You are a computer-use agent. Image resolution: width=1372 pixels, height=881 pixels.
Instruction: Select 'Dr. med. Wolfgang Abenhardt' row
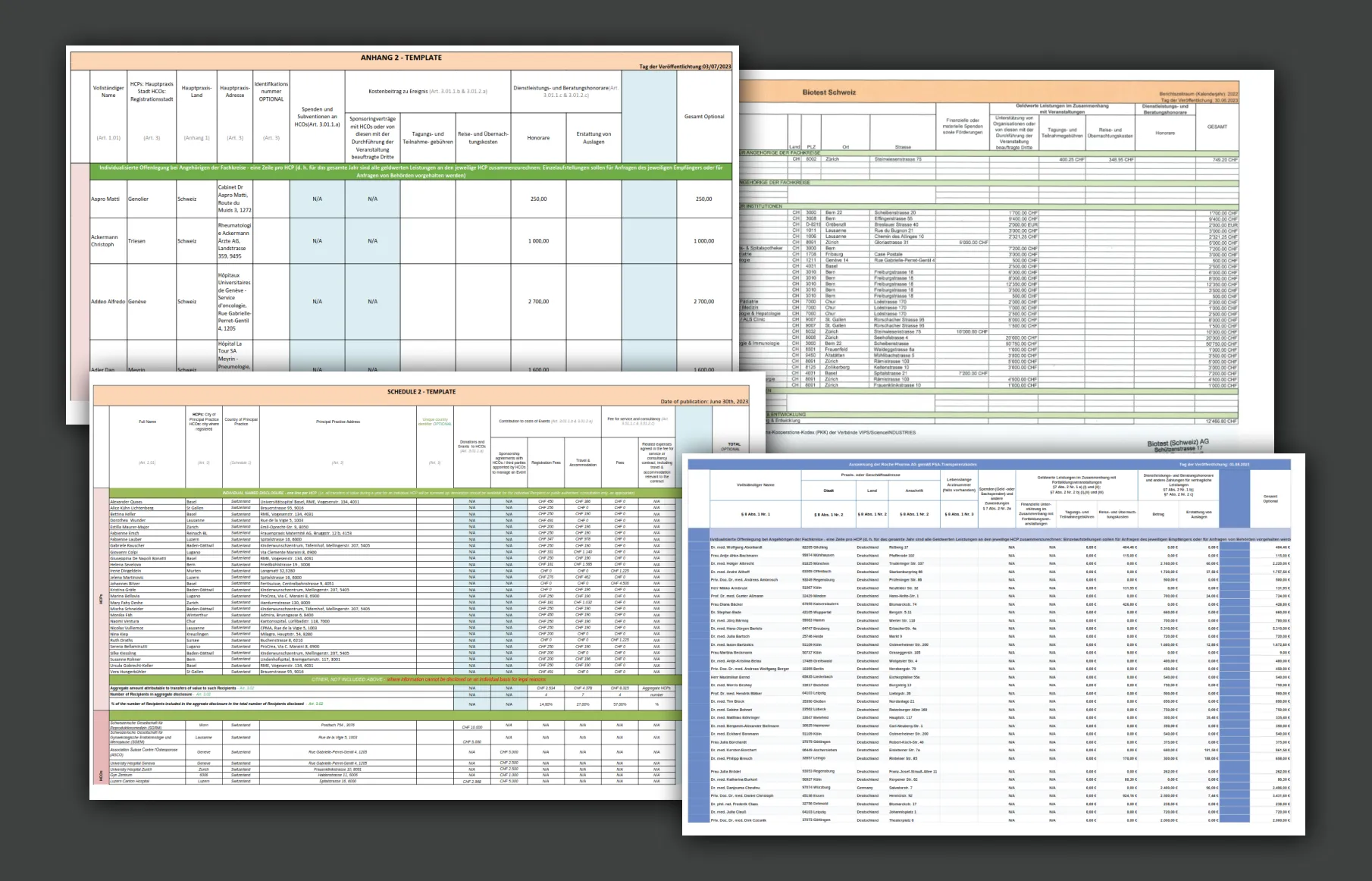[x=736, y=547]
